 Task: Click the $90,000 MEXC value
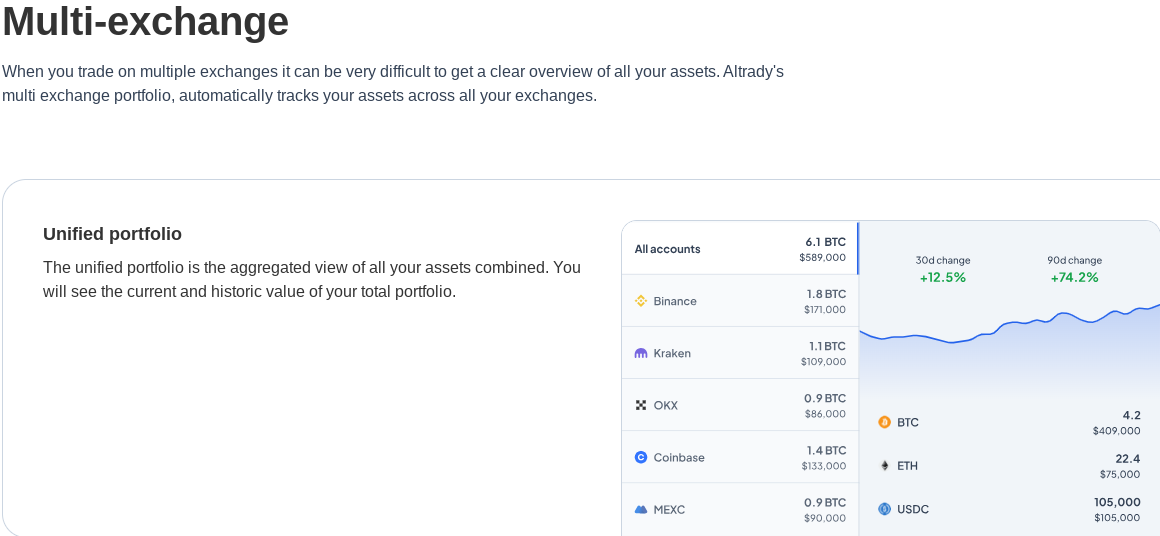click(x=826, y=518)
